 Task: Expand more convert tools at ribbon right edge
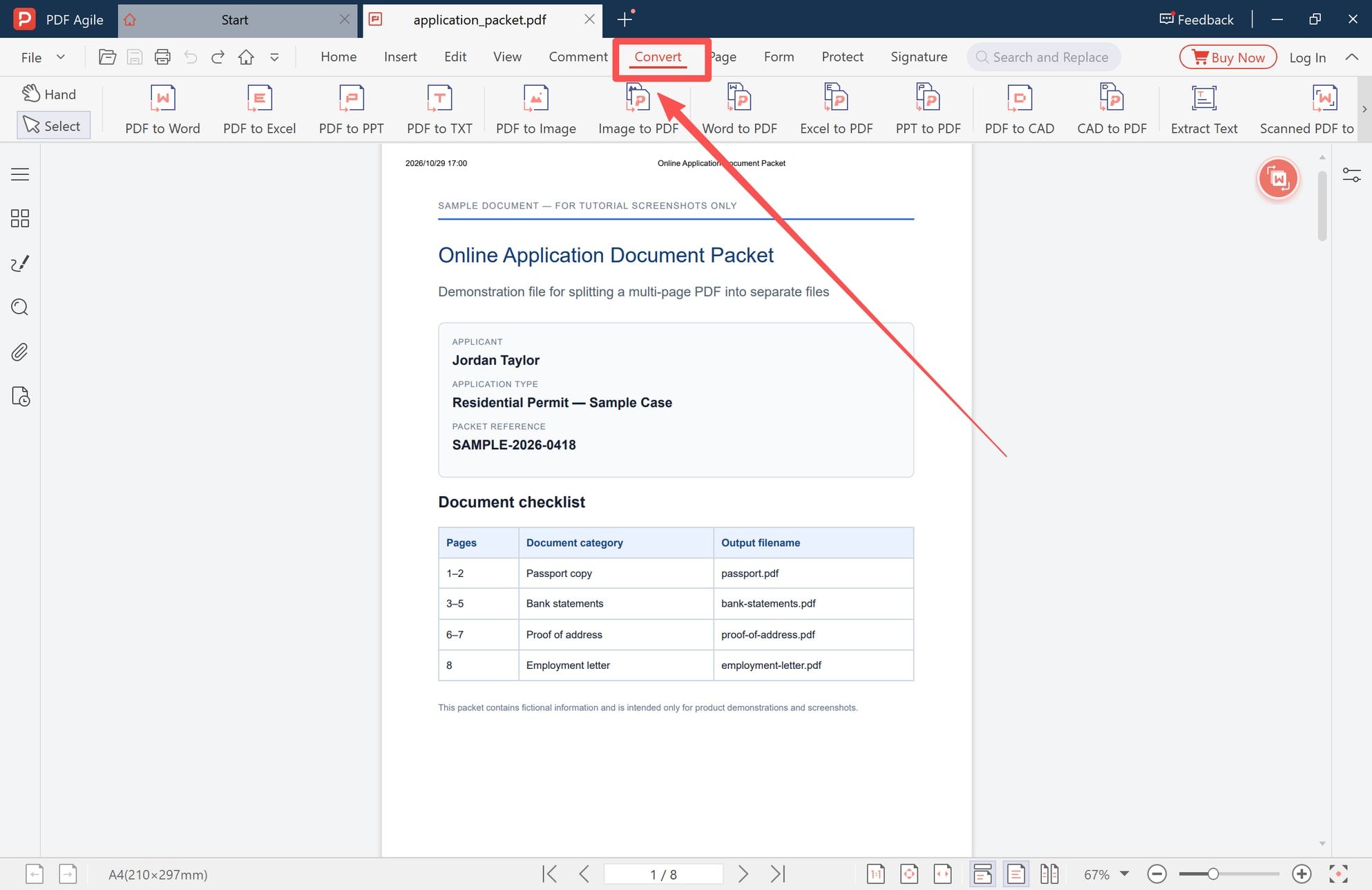click(x=1364, y=109)
